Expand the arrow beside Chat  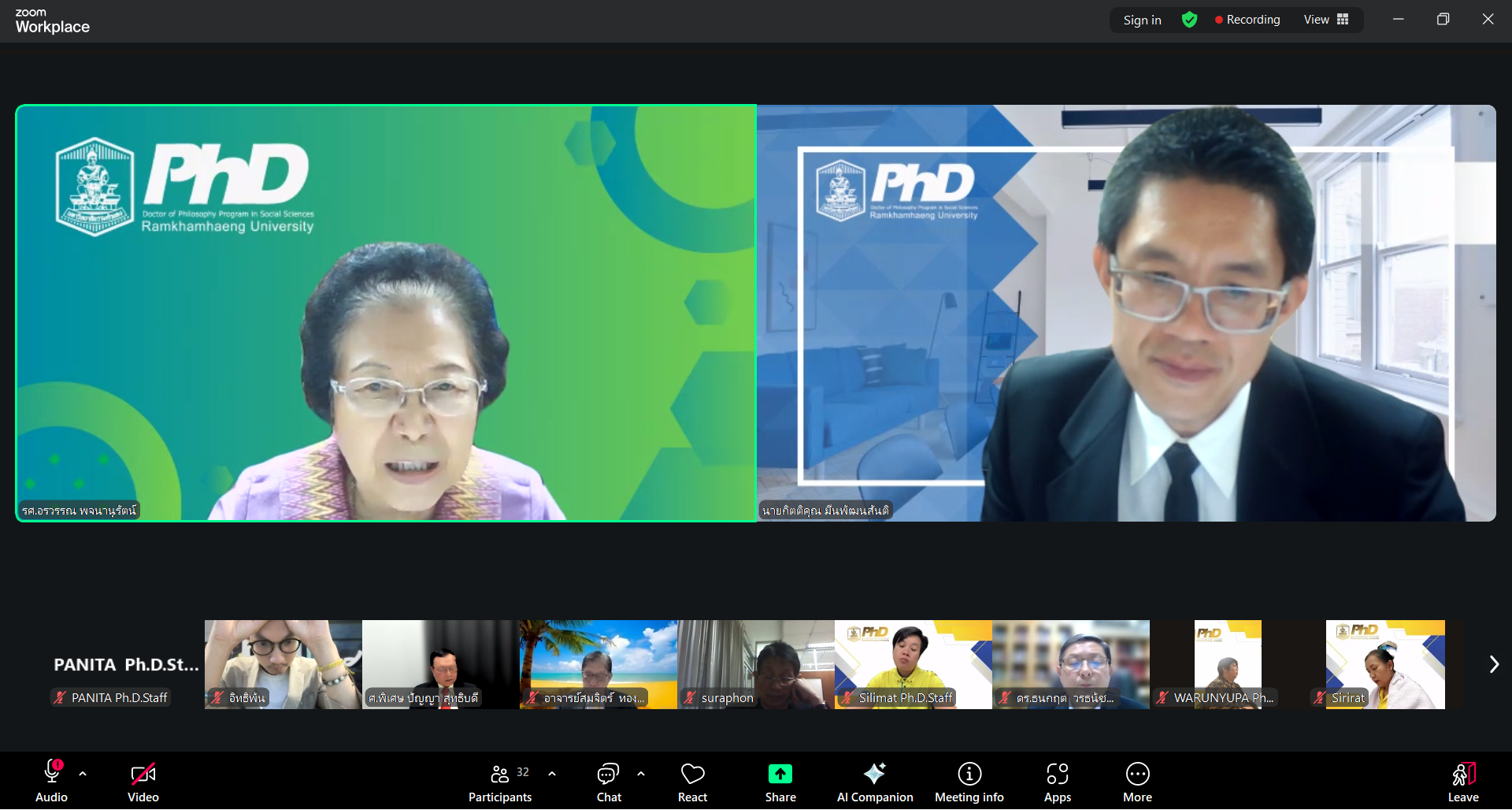[x=641, y=774]
